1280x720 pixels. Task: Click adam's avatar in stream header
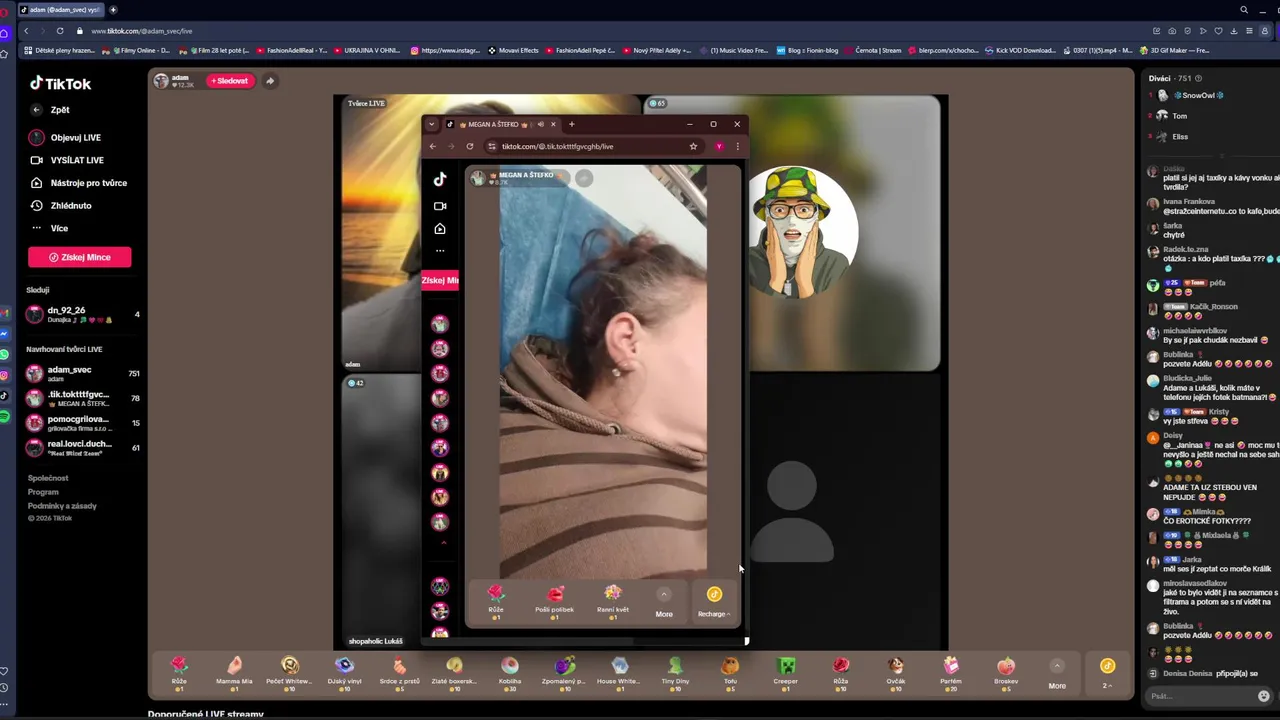(161, 81)
